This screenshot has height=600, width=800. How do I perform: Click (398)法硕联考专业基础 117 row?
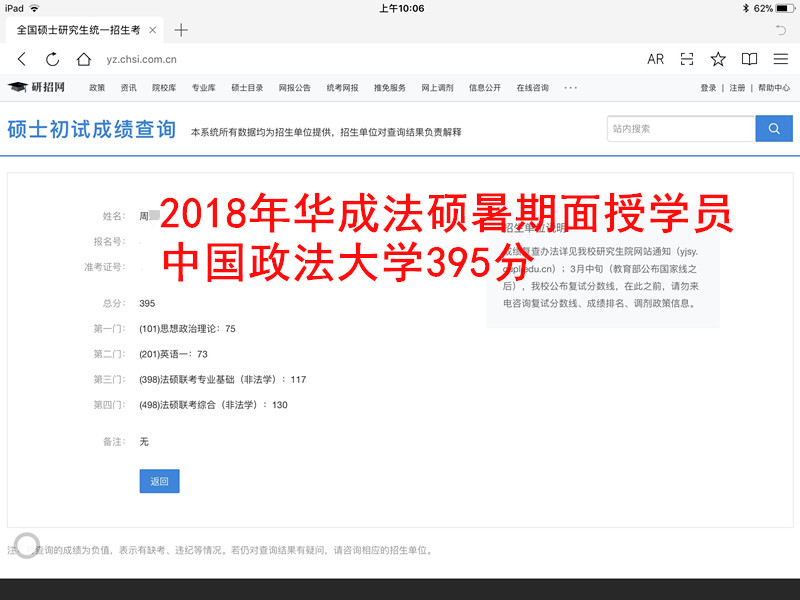coord(222,380)
